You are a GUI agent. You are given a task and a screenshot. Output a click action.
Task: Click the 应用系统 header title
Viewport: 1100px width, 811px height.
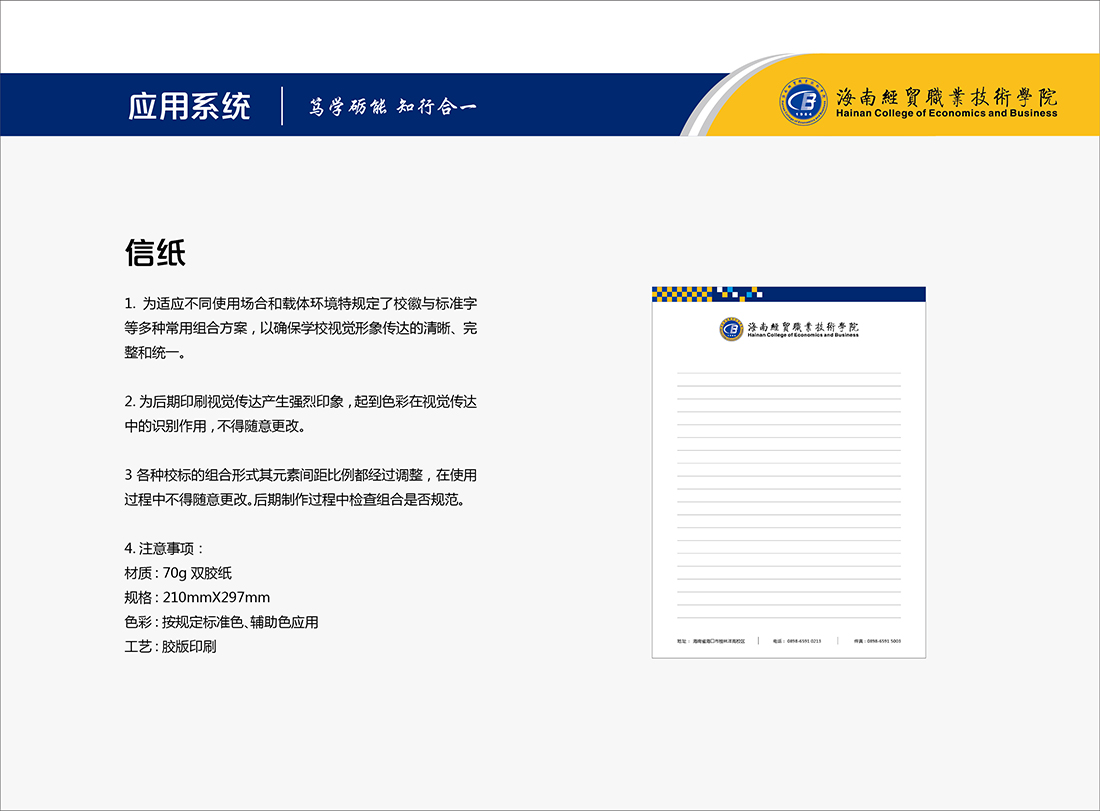coord(189,106)
